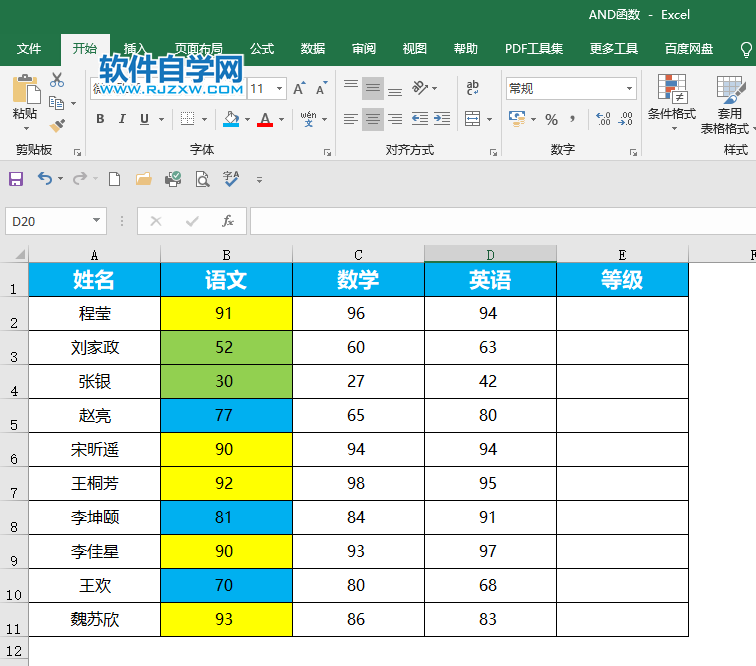Image resolution: width=756 pixels, height=666 pixels.
Task: Click the Insert Function fx icon
Action: point(228,221)
